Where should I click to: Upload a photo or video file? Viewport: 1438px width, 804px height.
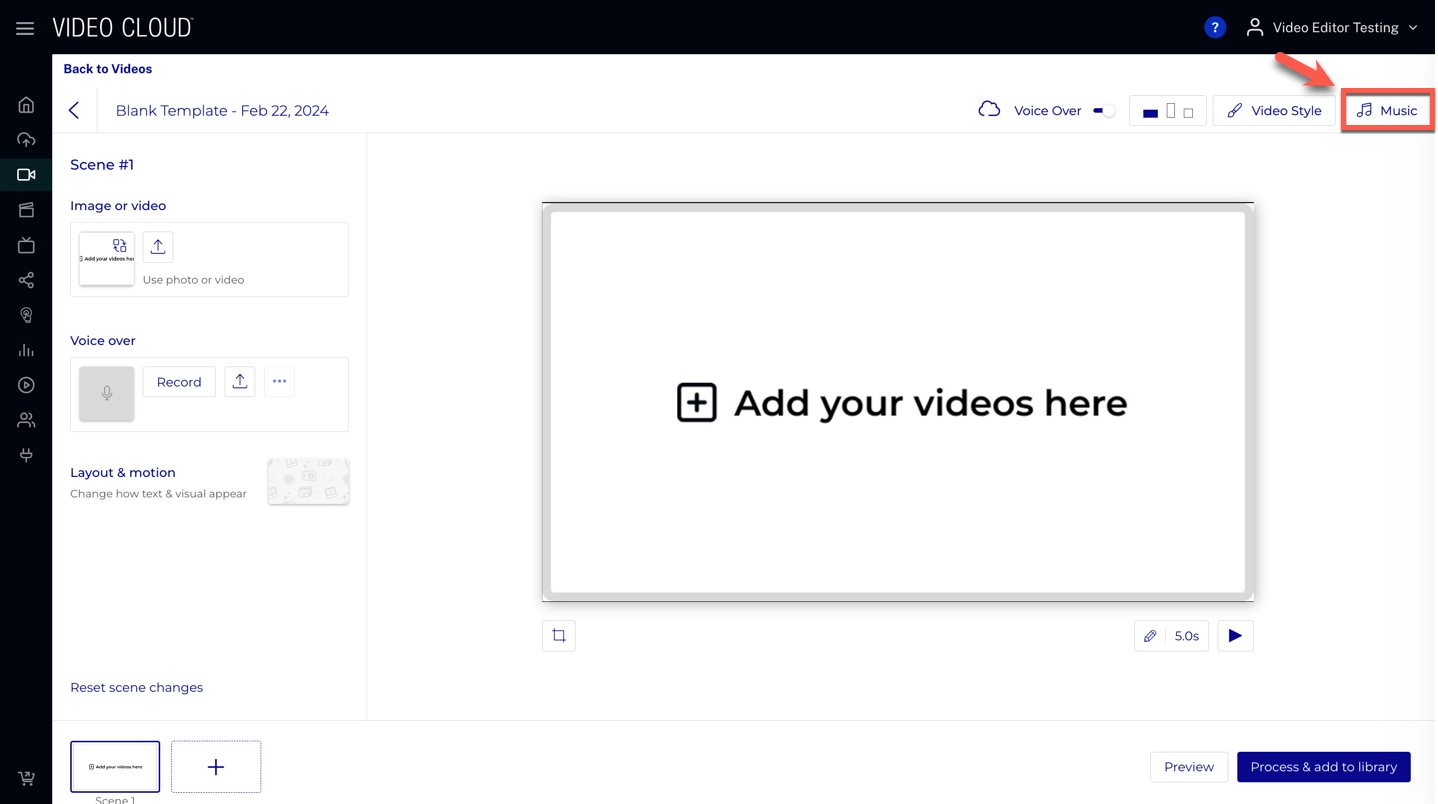[158, 247]
